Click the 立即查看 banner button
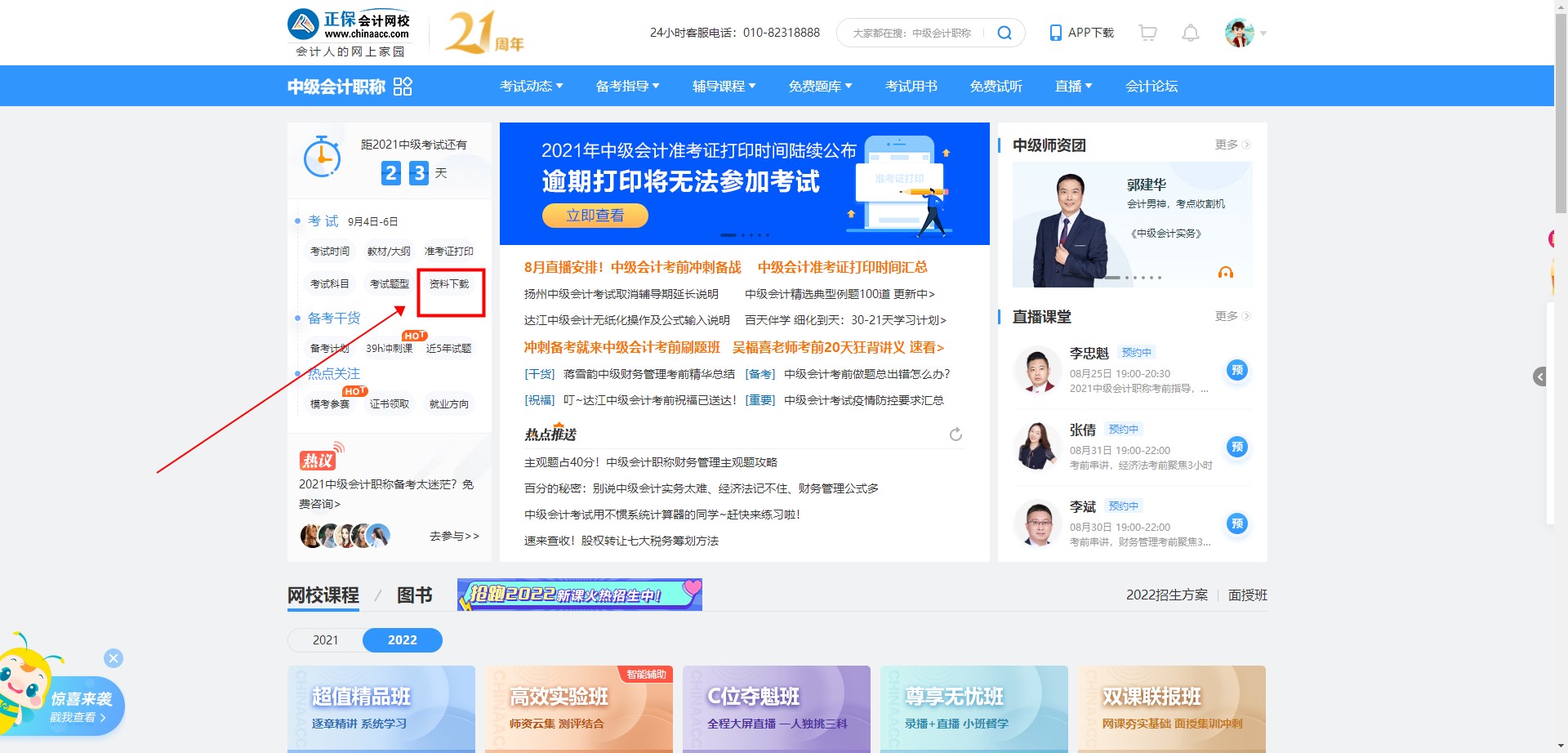Screen dimensions: 1568x753 pos(595,215)
